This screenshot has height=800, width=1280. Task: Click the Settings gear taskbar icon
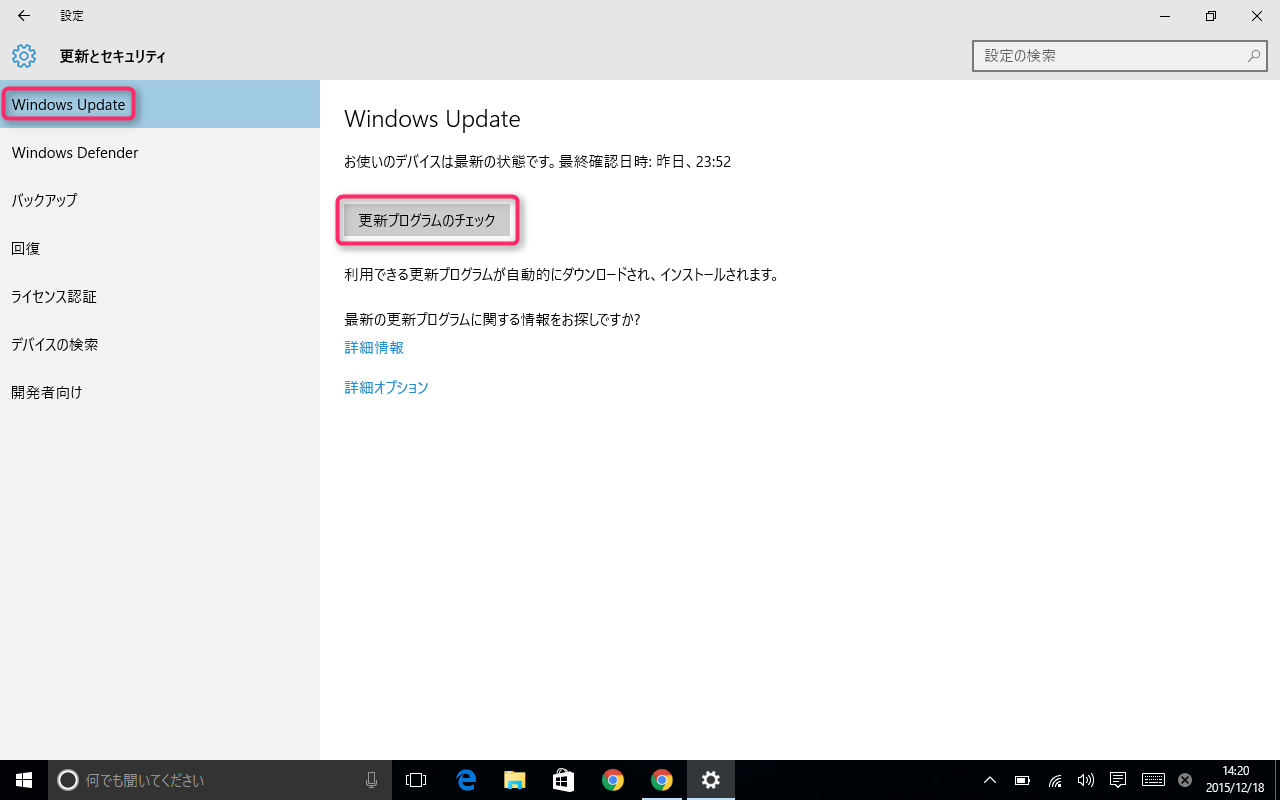point(711,780)
